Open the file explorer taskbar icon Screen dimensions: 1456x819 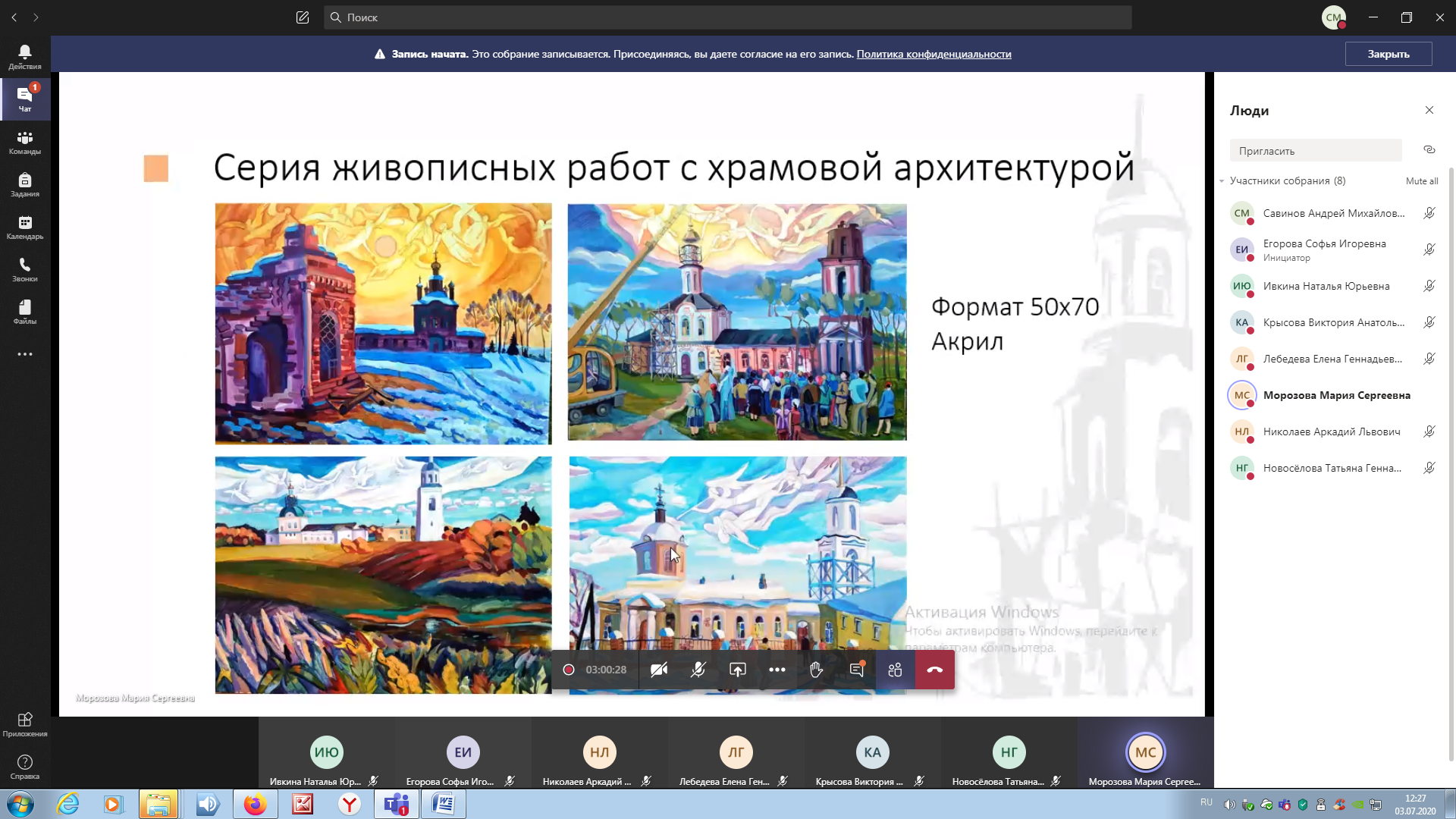click(x=158, y=805)
